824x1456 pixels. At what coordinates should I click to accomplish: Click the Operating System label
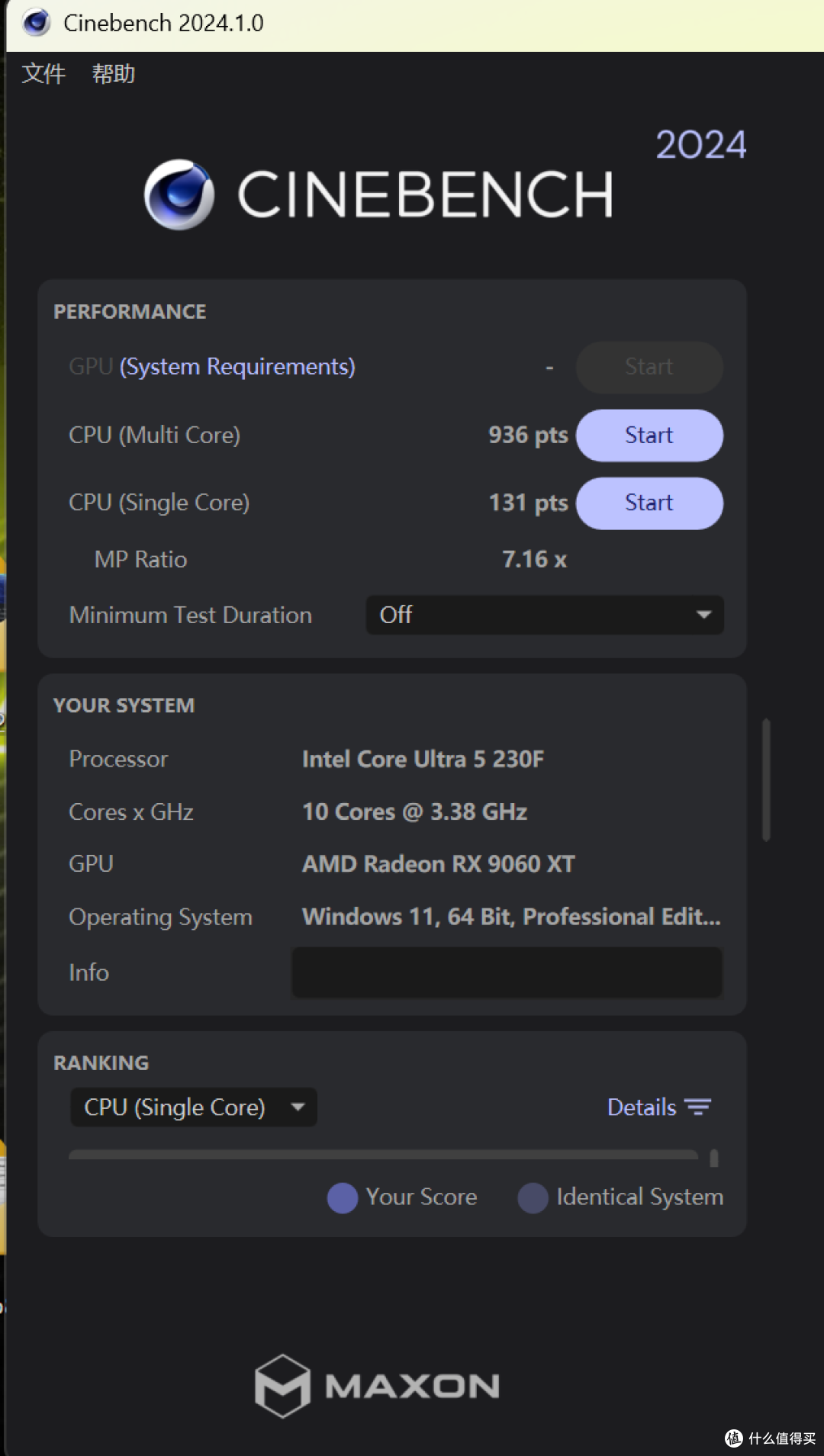[x=160, y=917]
